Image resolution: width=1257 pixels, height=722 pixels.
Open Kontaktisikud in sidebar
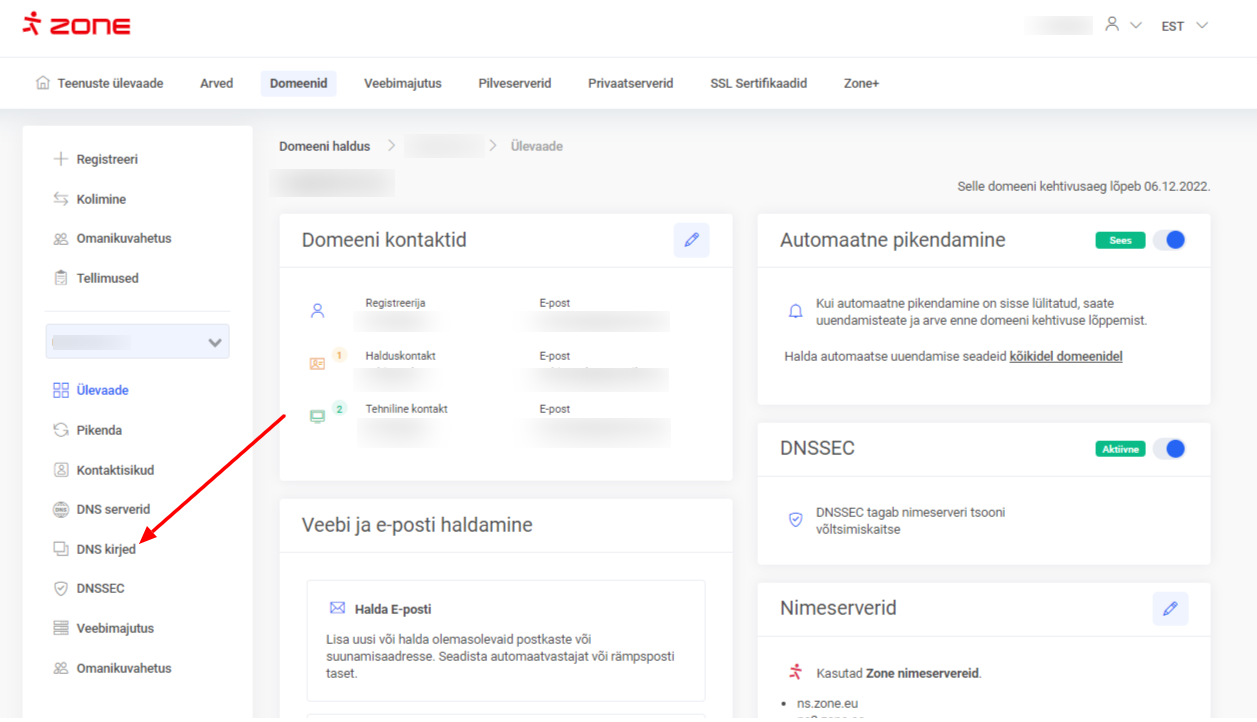point(114,470)
